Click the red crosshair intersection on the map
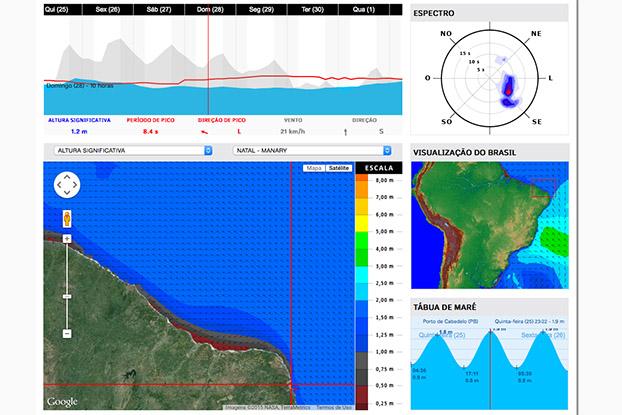The width and height of the screenshot is (622, 415). (292, 385)
